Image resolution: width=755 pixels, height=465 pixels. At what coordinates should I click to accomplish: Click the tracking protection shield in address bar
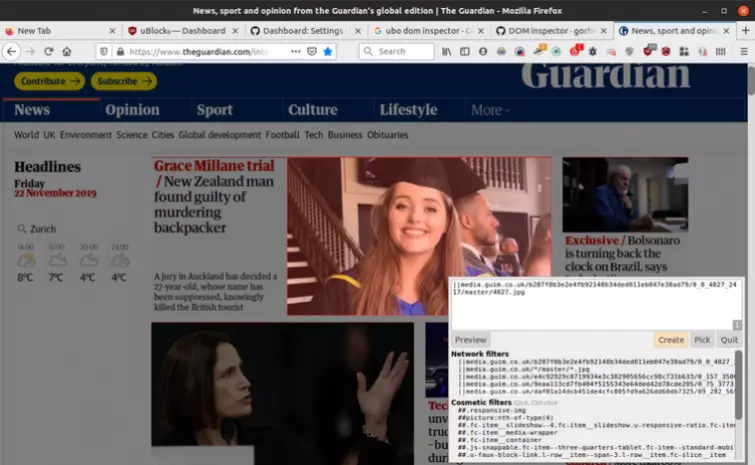pos(104,52)
